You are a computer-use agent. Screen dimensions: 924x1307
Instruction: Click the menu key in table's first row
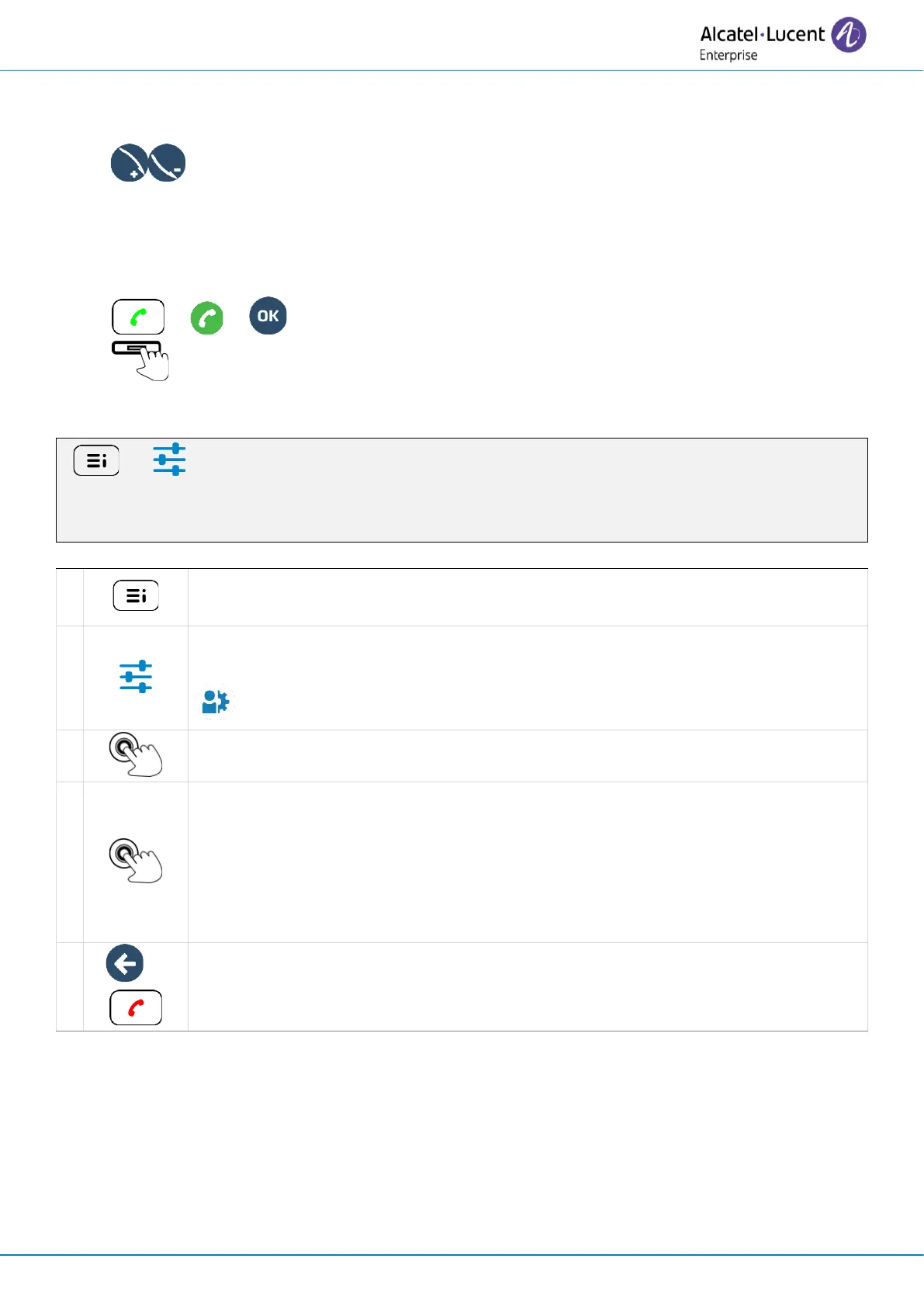click(136, 596)
